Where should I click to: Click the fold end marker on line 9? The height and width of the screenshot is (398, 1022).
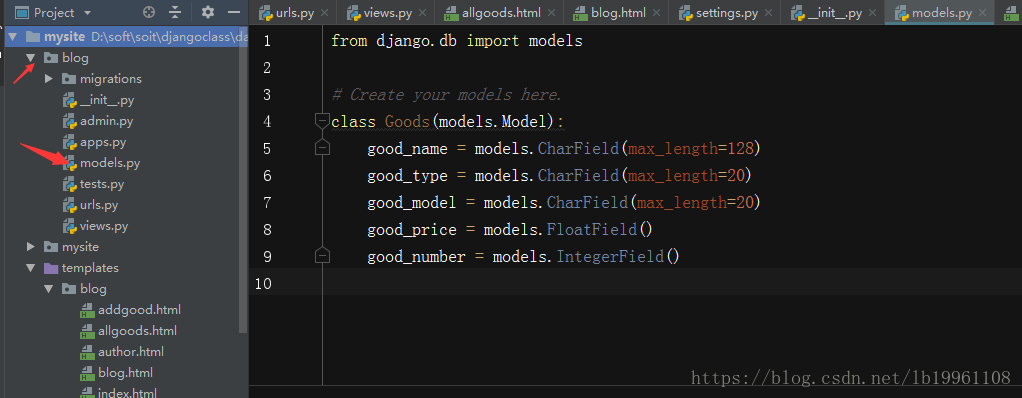[x=322, y=255]
